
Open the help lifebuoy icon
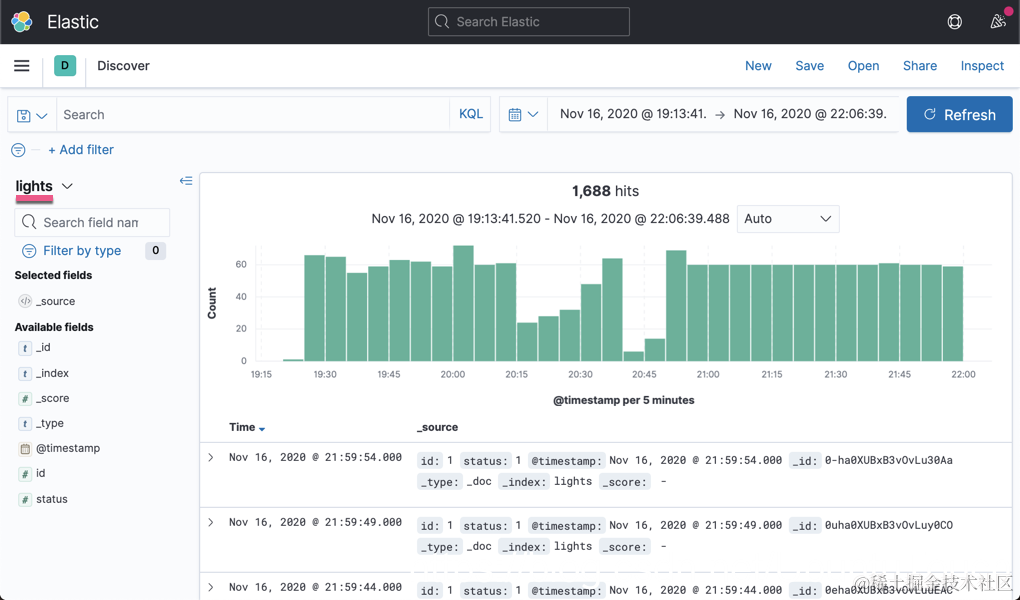[954, 21]
